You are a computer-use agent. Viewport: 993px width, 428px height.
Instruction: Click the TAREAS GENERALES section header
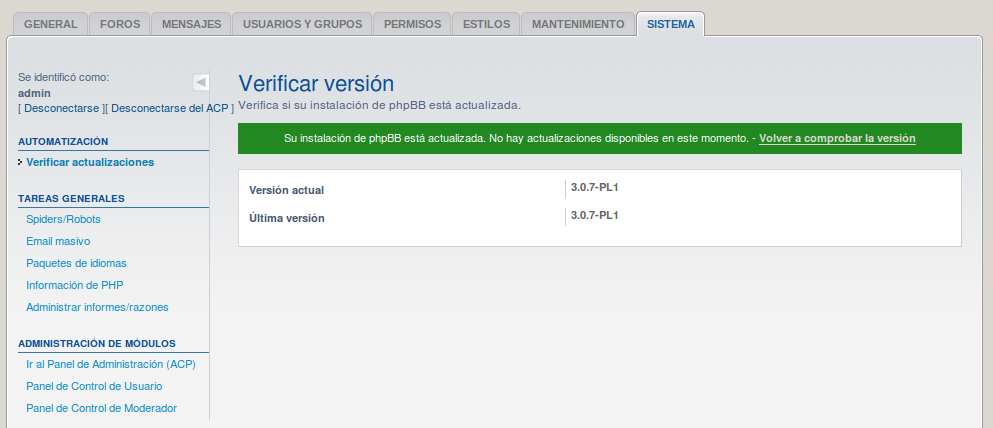coord(72,198)
